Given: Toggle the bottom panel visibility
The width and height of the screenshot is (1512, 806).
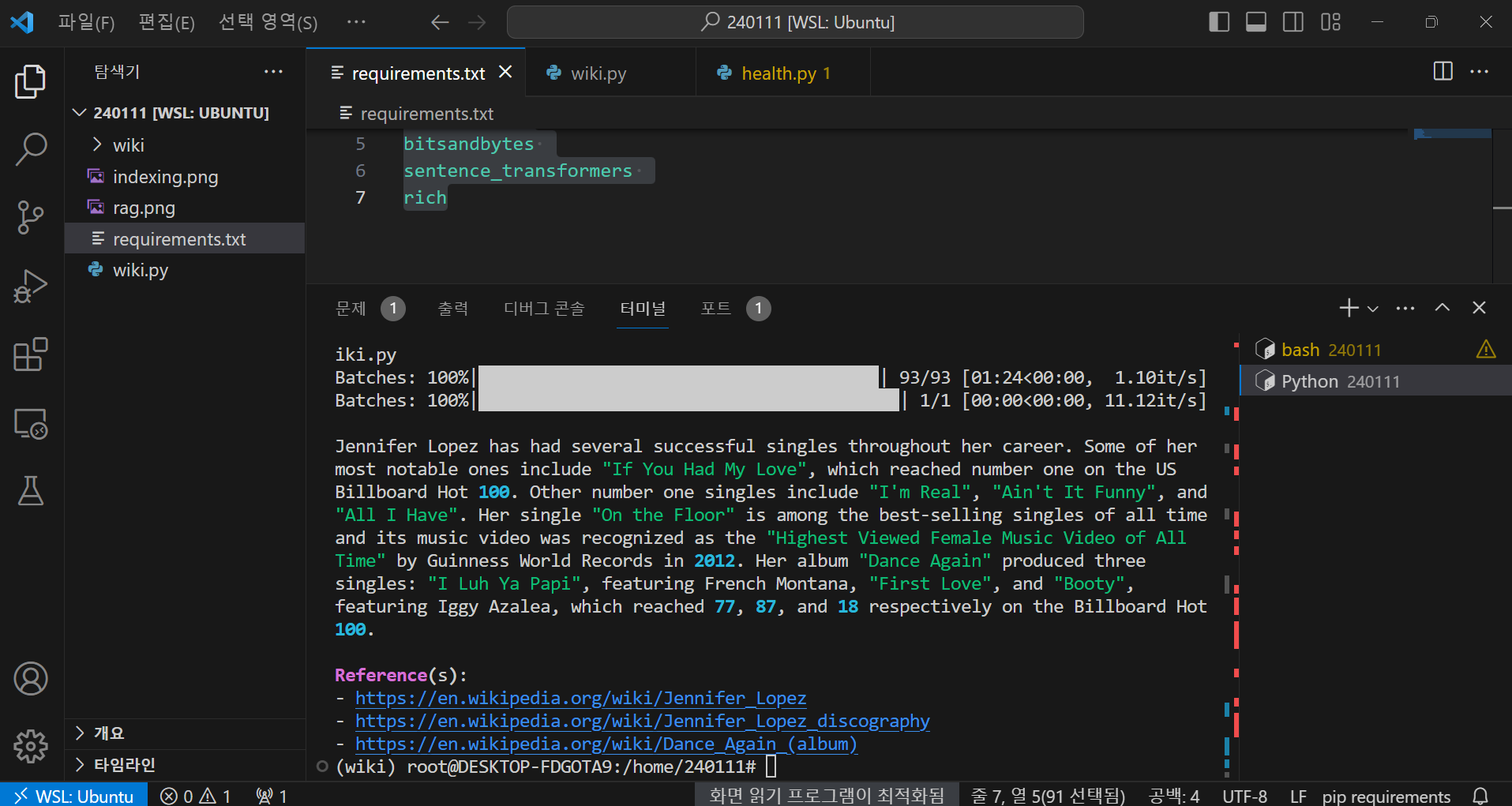Looking at the screenshot, I should [1256, 22].
